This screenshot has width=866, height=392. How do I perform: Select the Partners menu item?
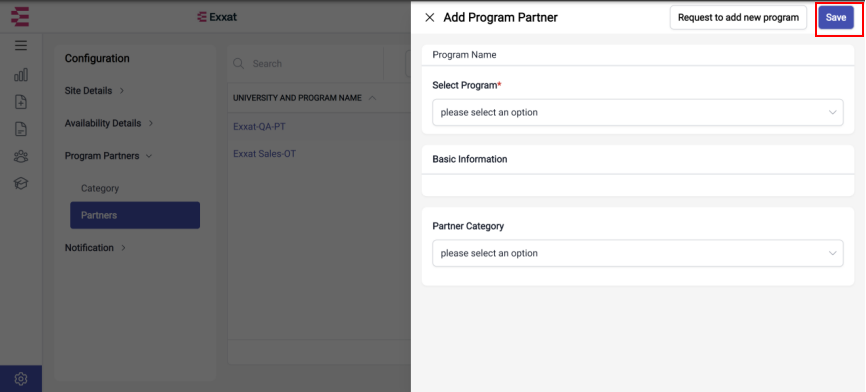click(135, 215)
